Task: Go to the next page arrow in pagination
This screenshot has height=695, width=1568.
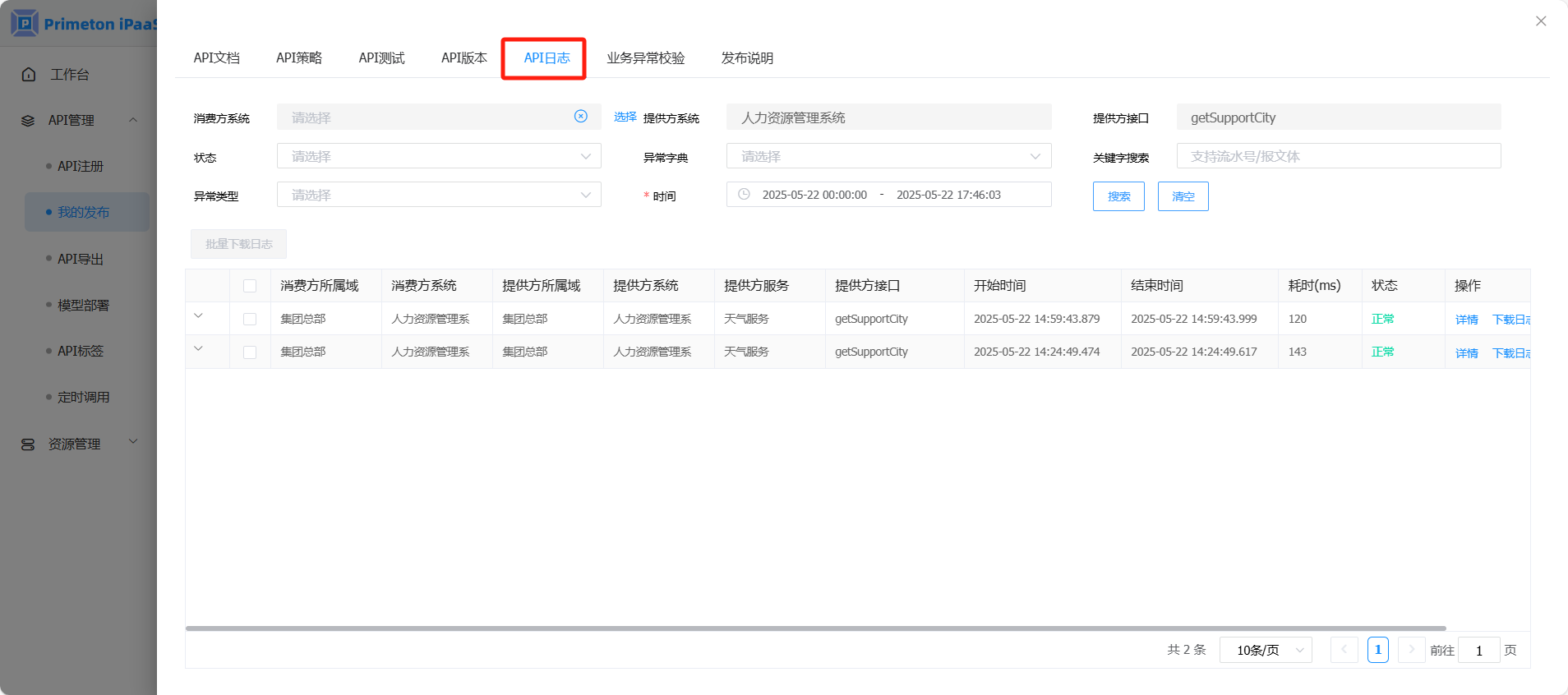Action: pyautogui.click(x=1411, y=650)
